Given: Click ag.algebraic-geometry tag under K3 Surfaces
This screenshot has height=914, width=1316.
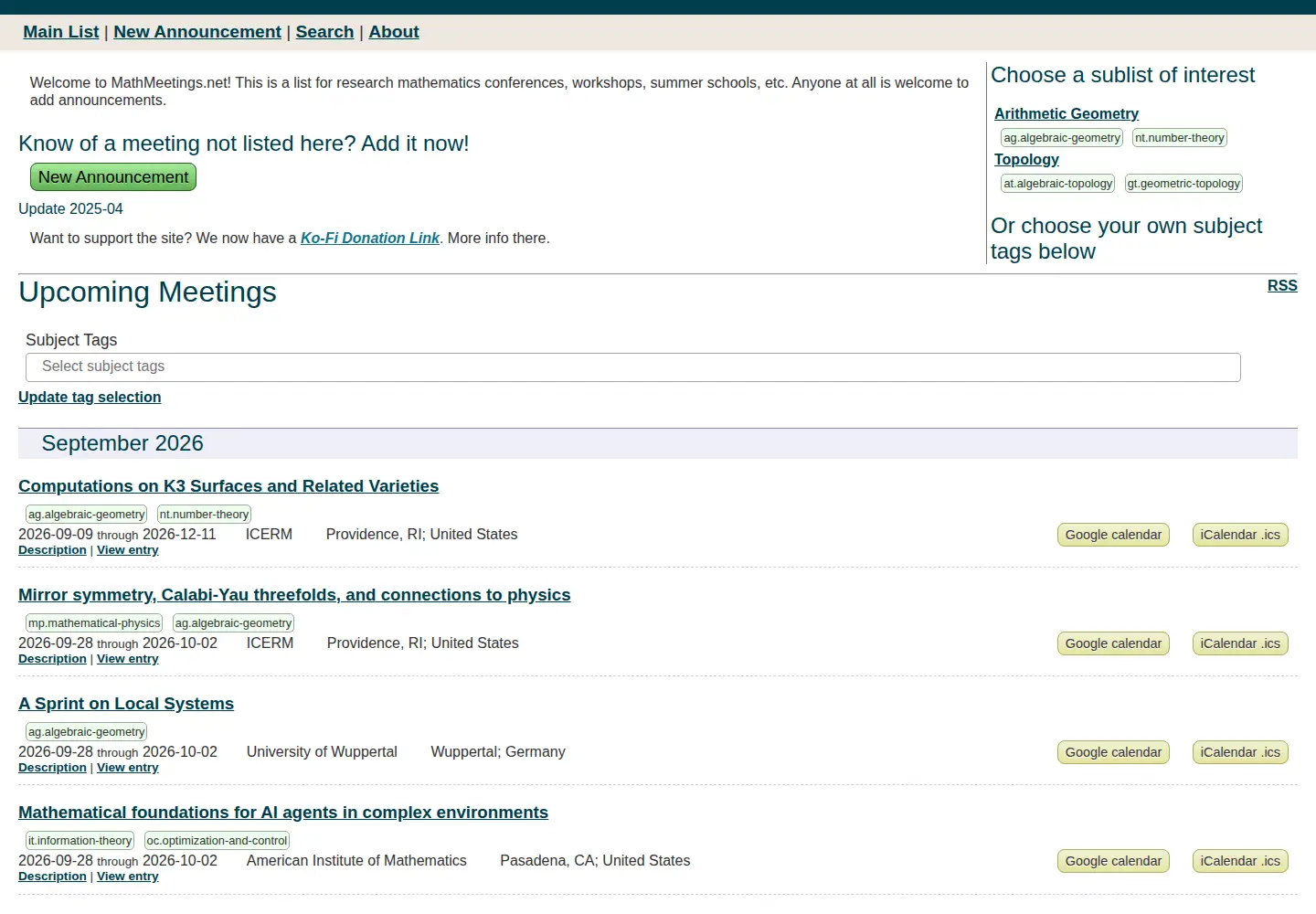Looking at the screenshot, I should (x=86, y=515).
